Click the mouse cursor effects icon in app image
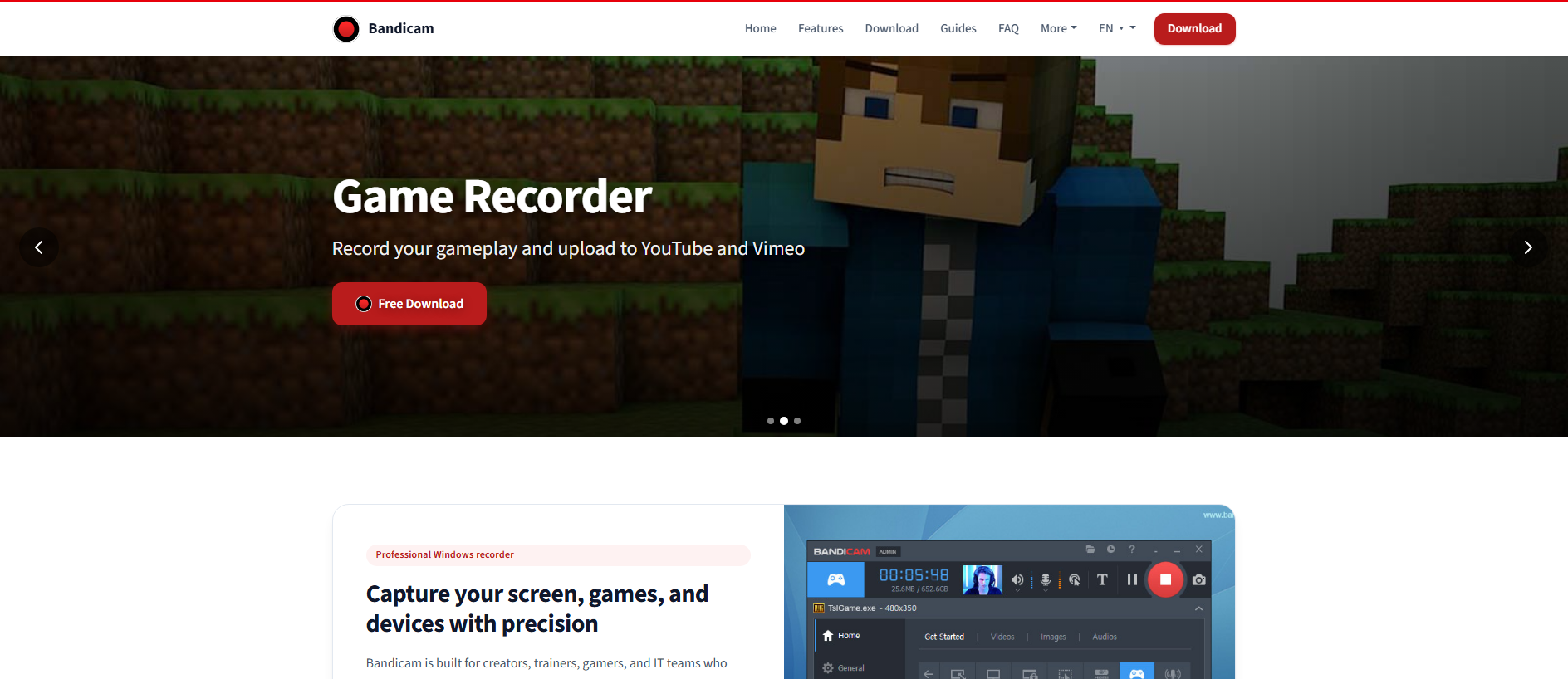Image resolution: width=1568 pixels, height=679 pixels. (1075, 580)
